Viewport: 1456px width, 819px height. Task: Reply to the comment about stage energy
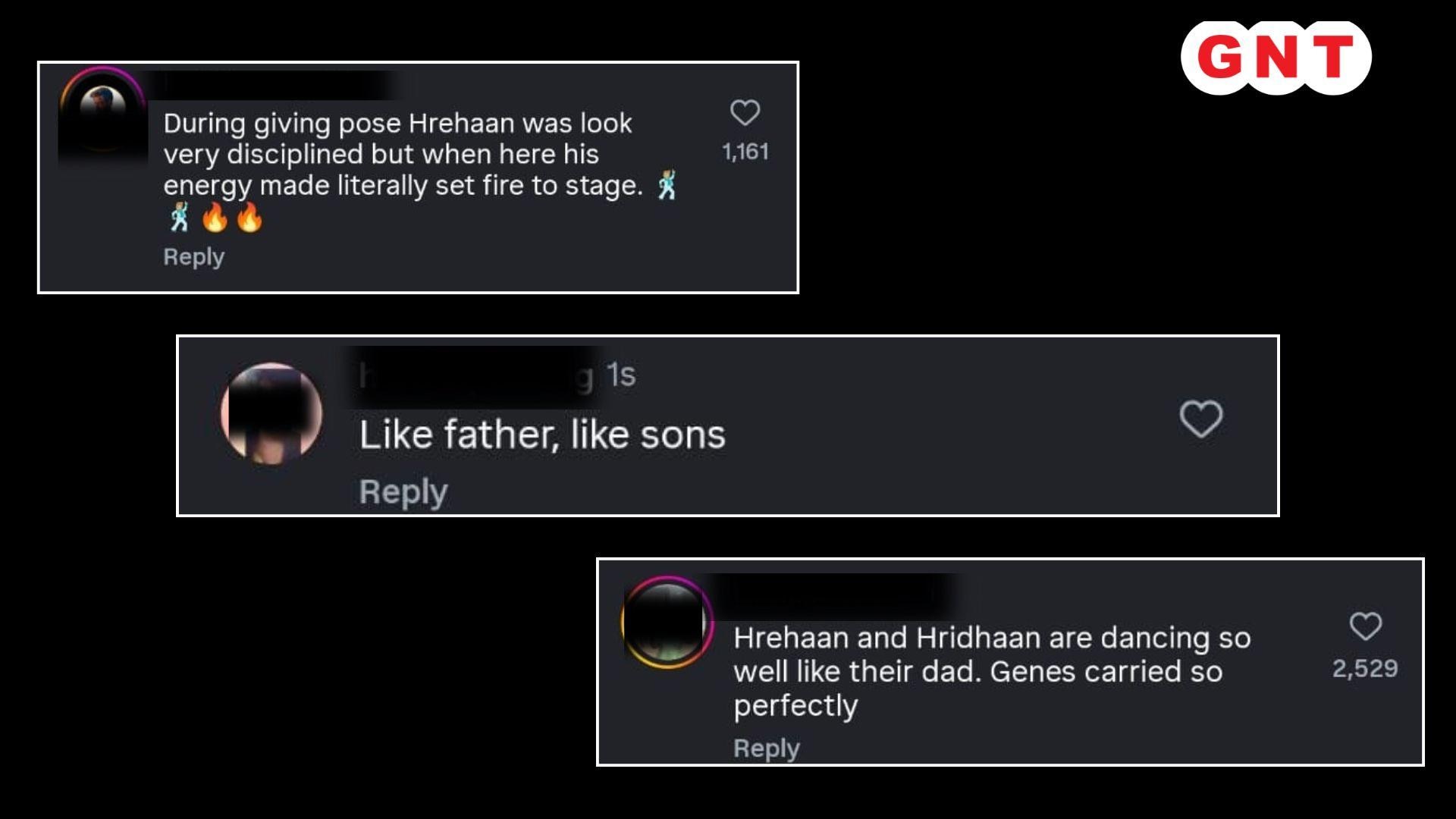click(192, 257)
